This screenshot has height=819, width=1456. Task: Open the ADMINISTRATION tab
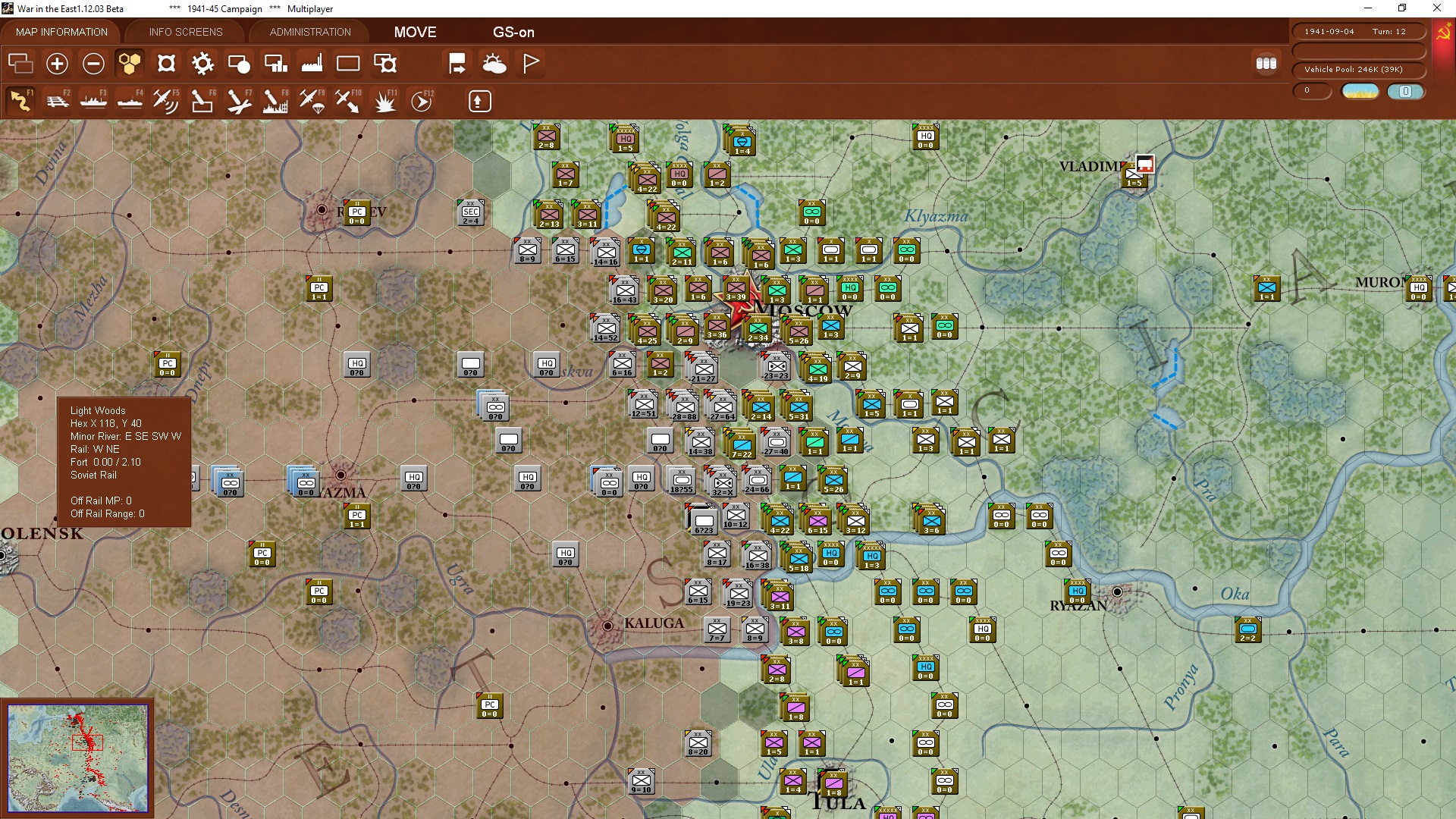point(310,32)
